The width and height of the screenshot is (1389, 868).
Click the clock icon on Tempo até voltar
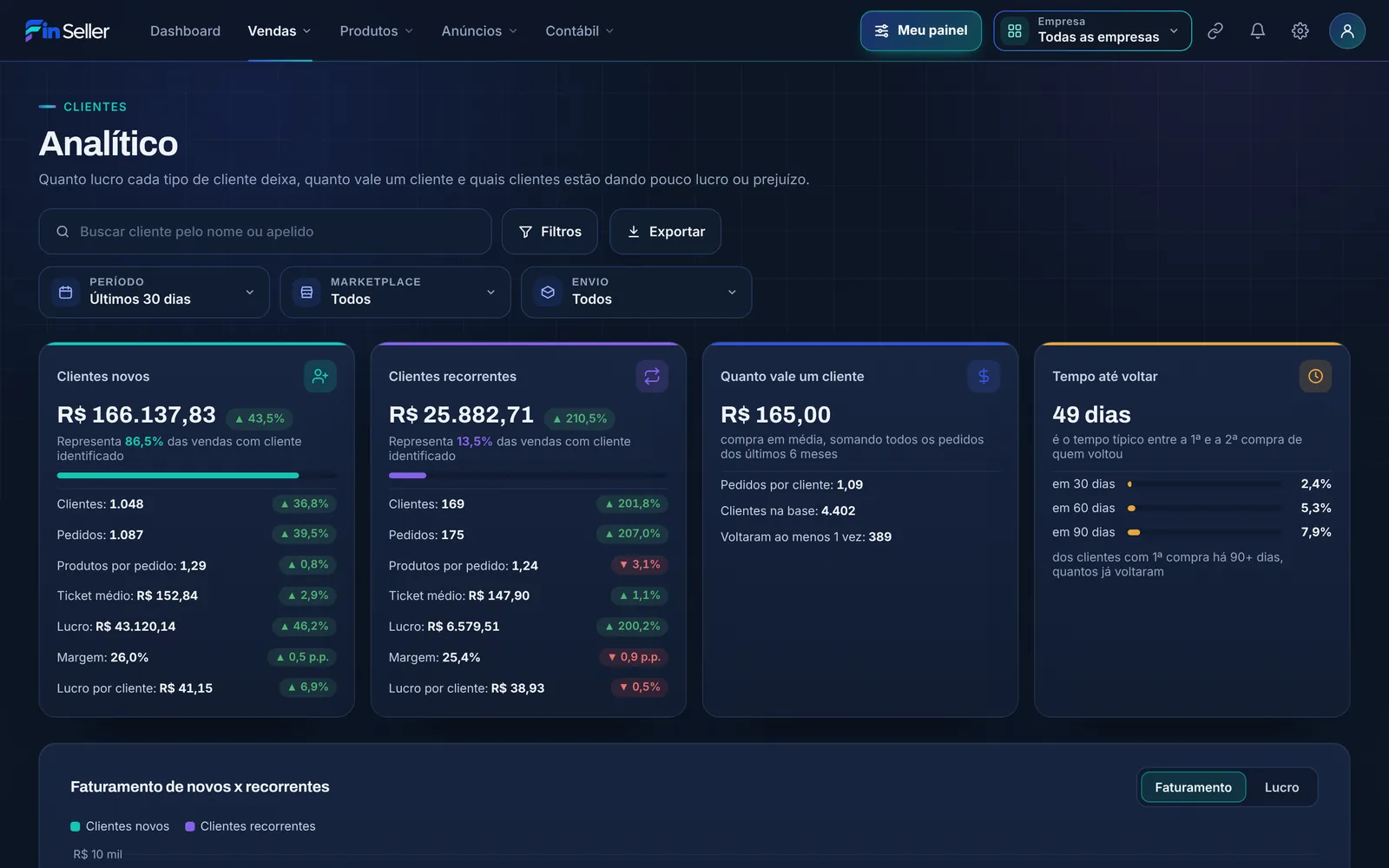[x=1315, y=376]
